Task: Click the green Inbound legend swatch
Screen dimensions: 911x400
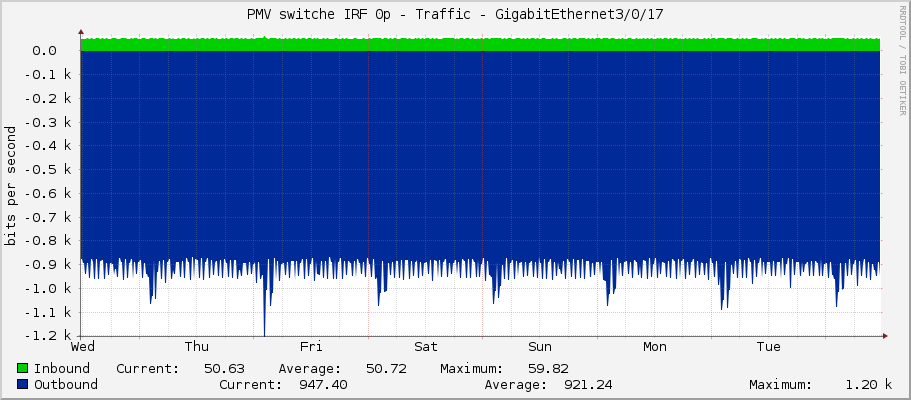Action: [x=23, y=368]
